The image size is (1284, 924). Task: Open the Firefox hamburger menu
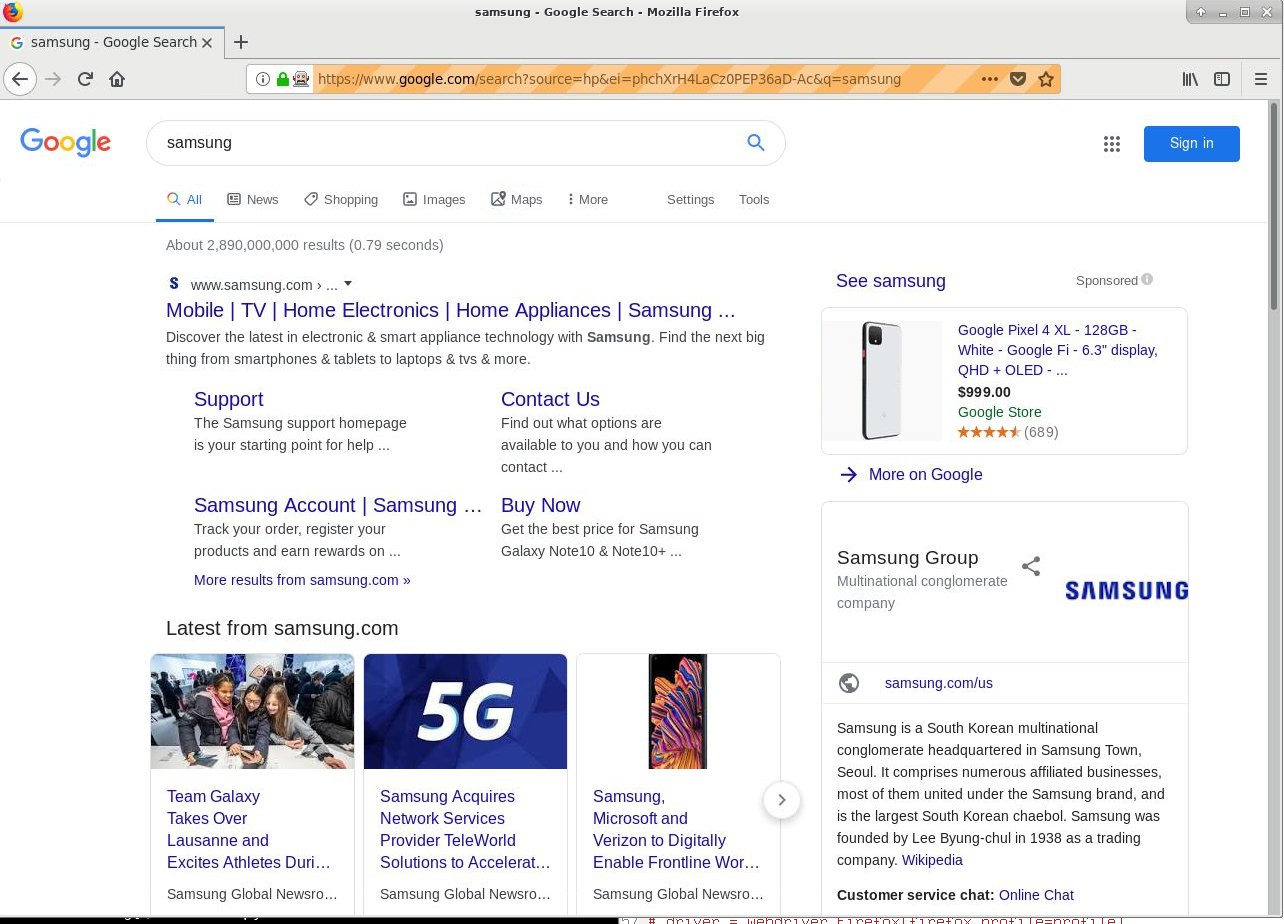[1261, 79]
